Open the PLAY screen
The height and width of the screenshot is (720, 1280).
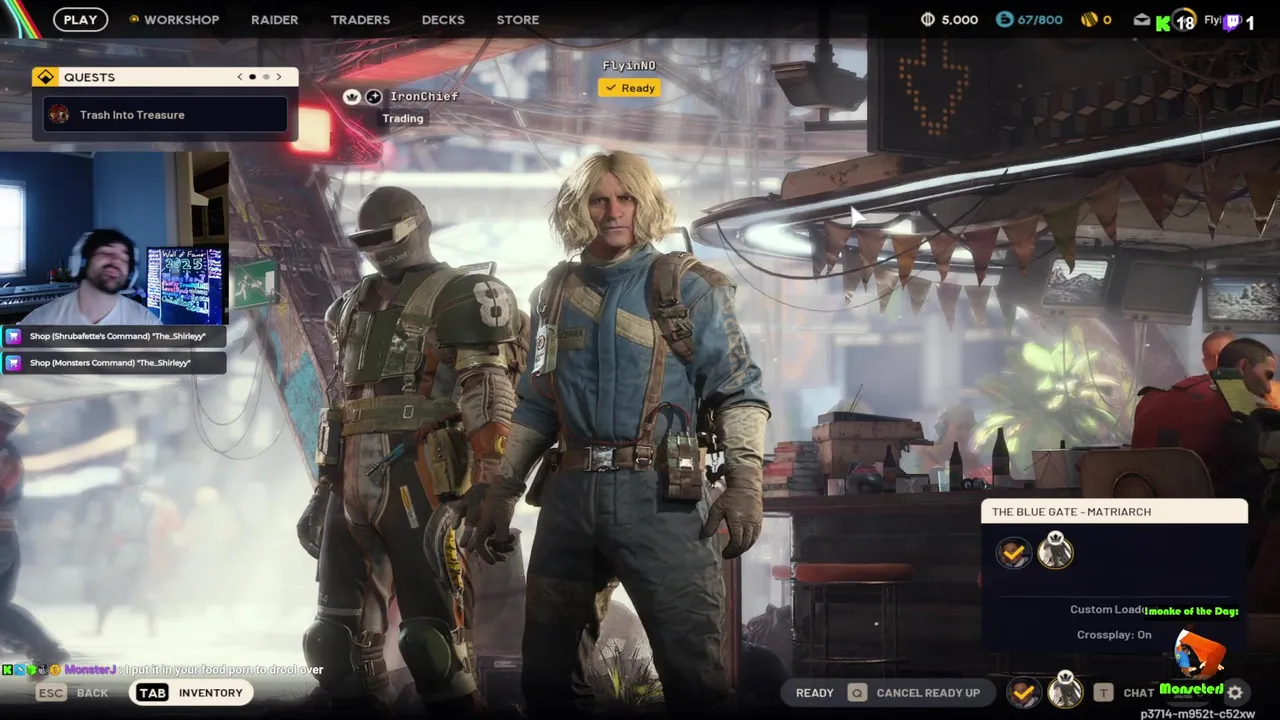click(80, 19)
